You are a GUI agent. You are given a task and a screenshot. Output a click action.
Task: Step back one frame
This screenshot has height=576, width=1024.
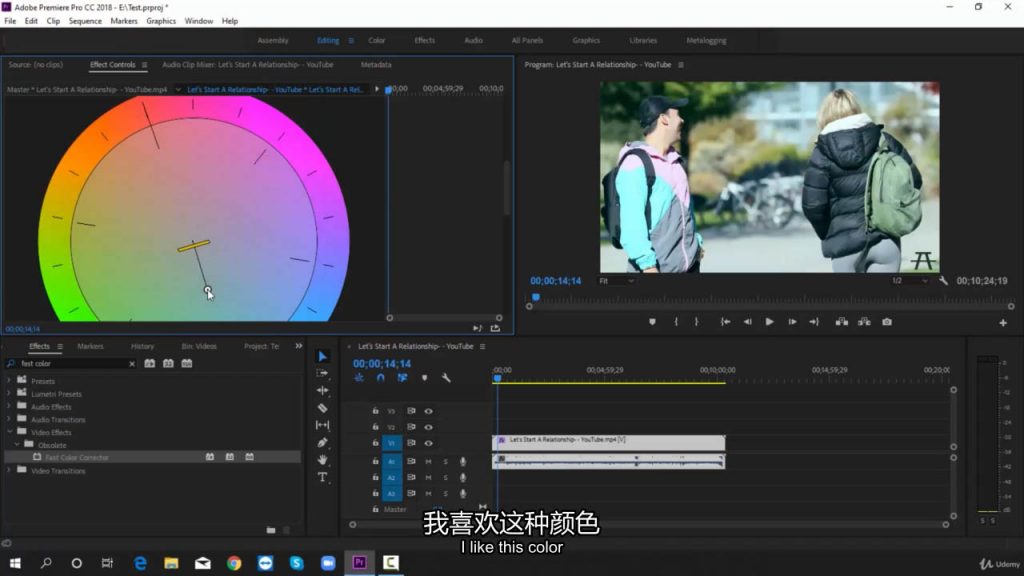747,322
